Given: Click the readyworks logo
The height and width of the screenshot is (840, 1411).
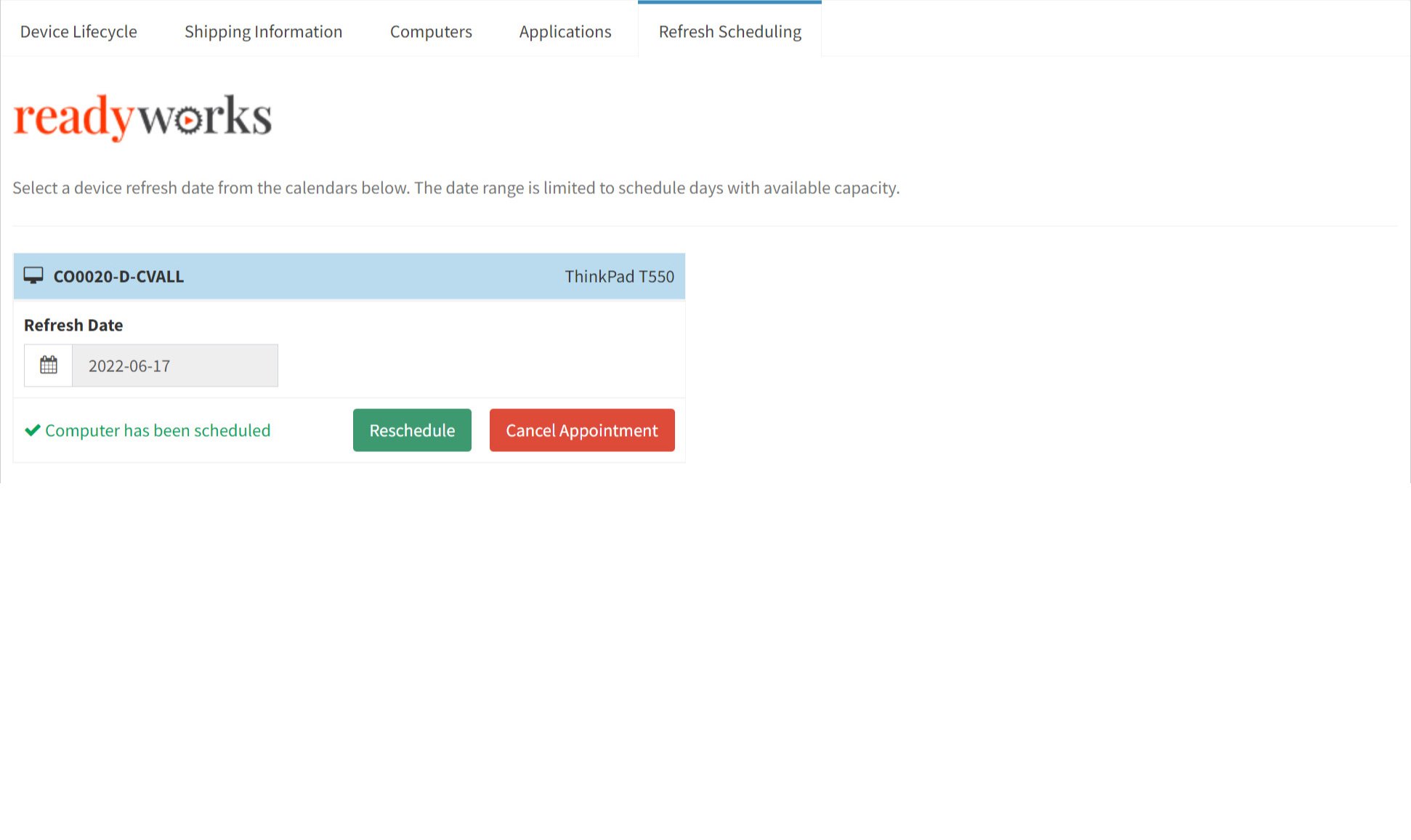Looking at the screenshot, I should (x=142, y=117).
